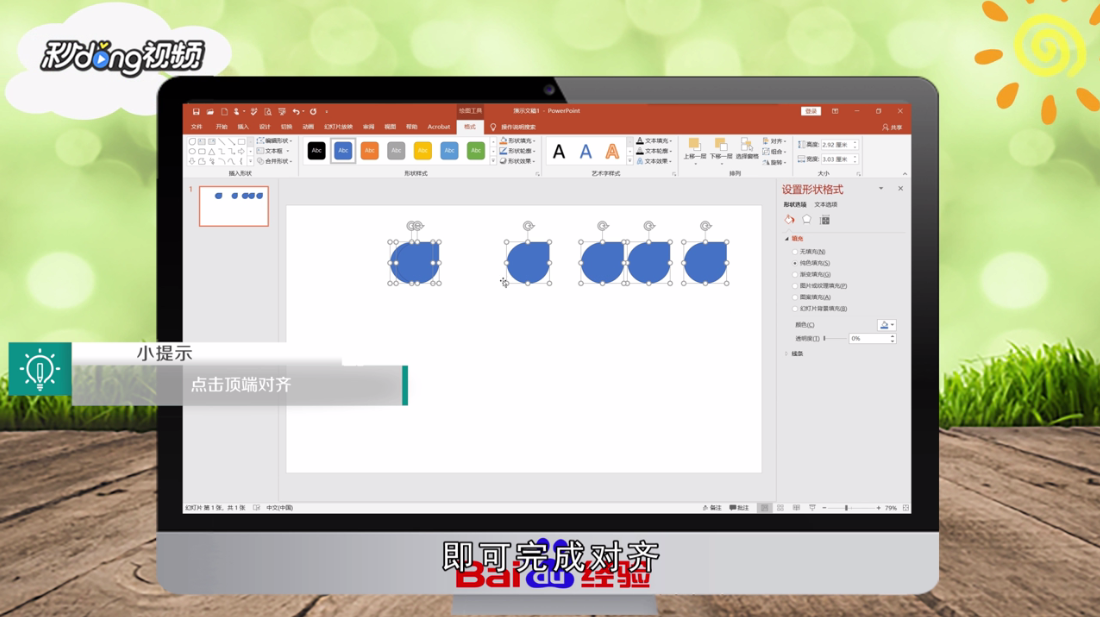Switch to 文本选项 in the Format Shape pane
The height and width of the screenshot is (617, 1100).
pyautogui.click(x=827, y=204)
